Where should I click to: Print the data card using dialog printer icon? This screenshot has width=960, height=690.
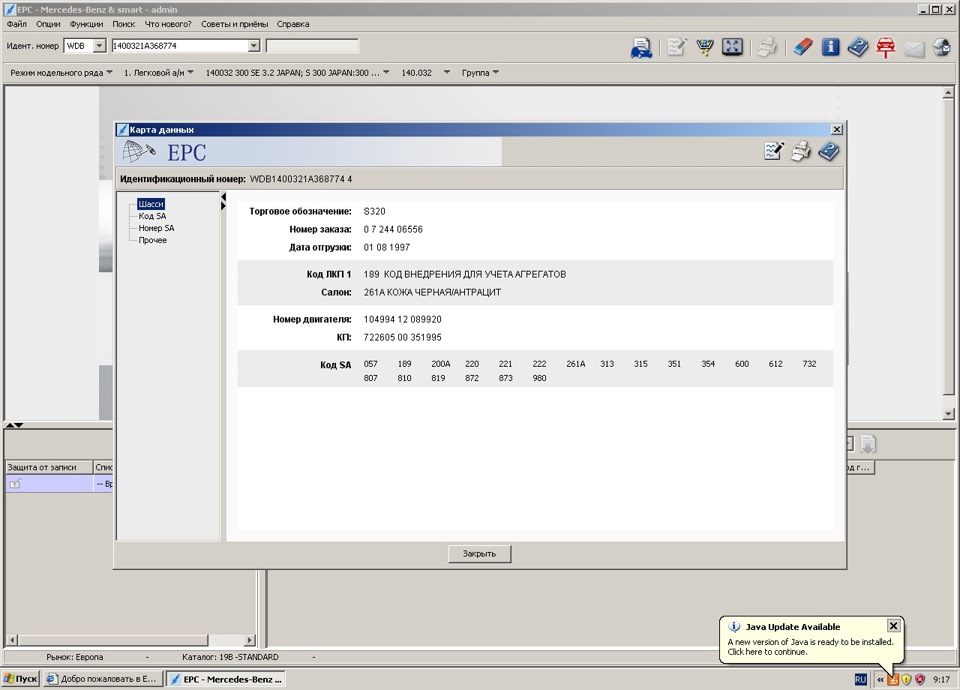[x=801, y=151]
